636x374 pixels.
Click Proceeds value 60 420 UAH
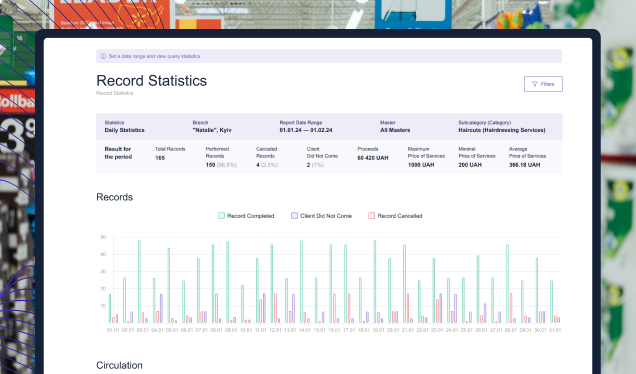point(373,158)
